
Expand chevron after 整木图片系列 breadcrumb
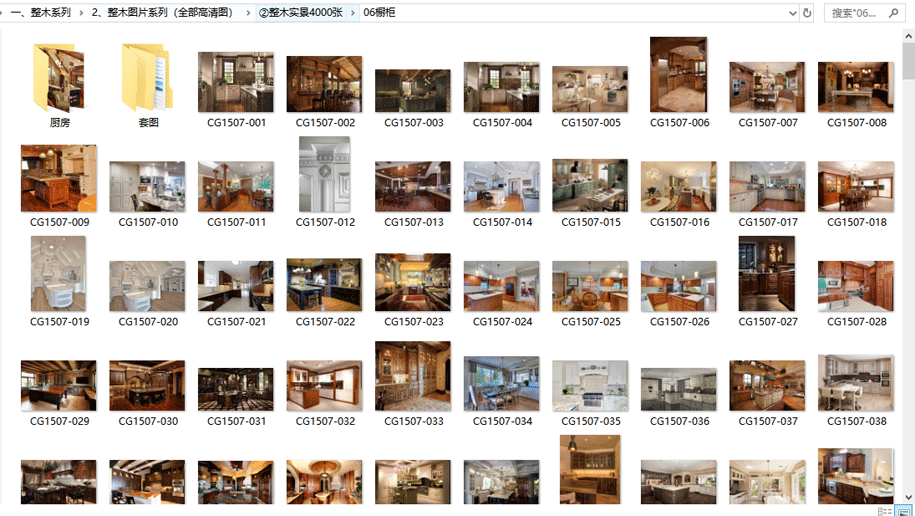[x=248, y=13]
